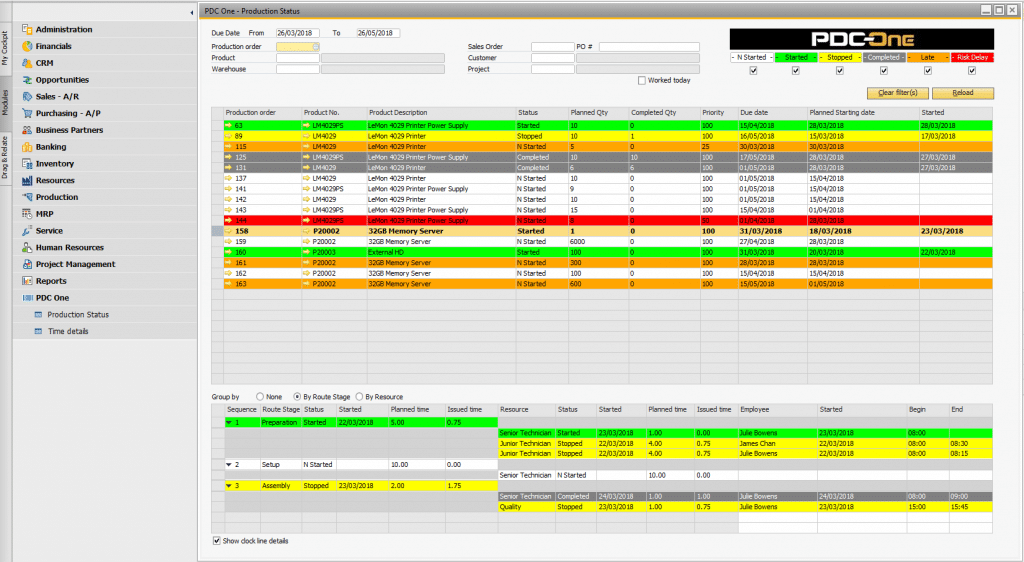Viewport: 1024px width, 562px height.
Task: Uncheck the Show clock line details box
Action: coord(217,541)
